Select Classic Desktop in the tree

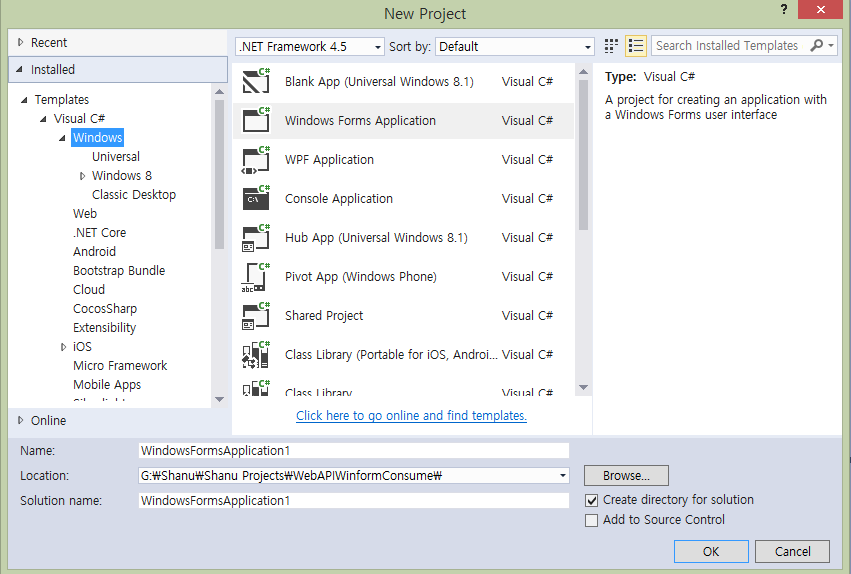pos(134,195)
